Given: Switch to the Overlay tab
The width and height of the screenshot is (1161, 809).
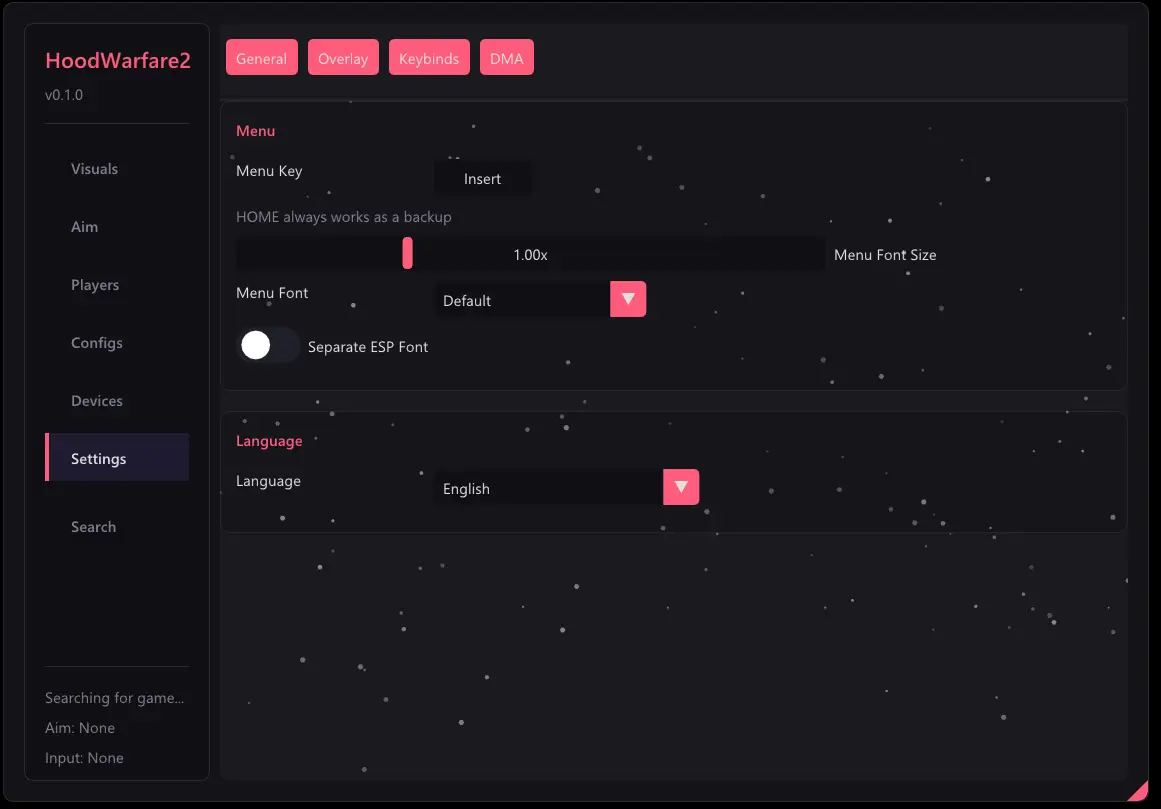Looking at the screenshot, I should (343, 58).
